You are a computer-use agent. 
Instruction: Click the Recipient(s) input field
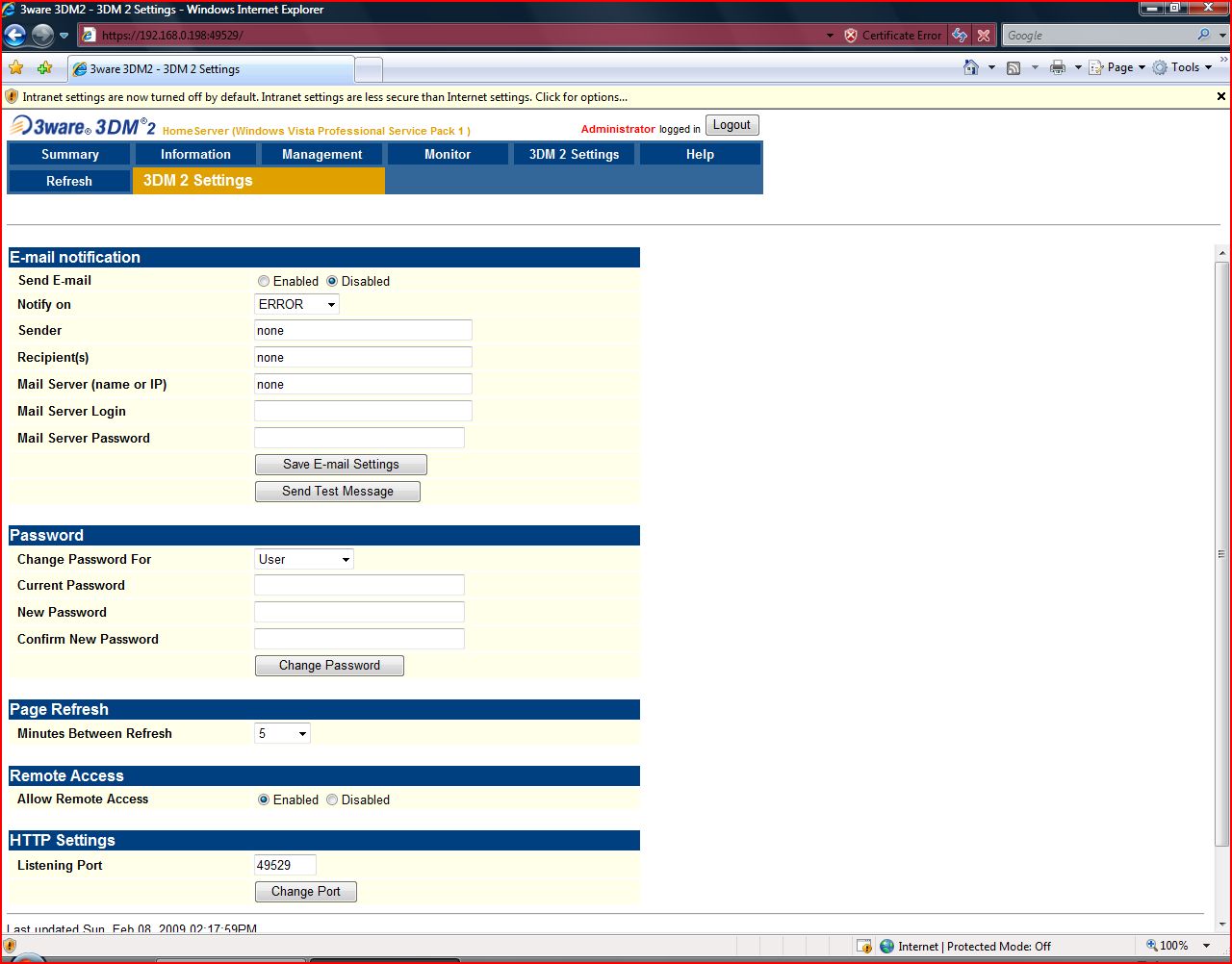[363, 357]
